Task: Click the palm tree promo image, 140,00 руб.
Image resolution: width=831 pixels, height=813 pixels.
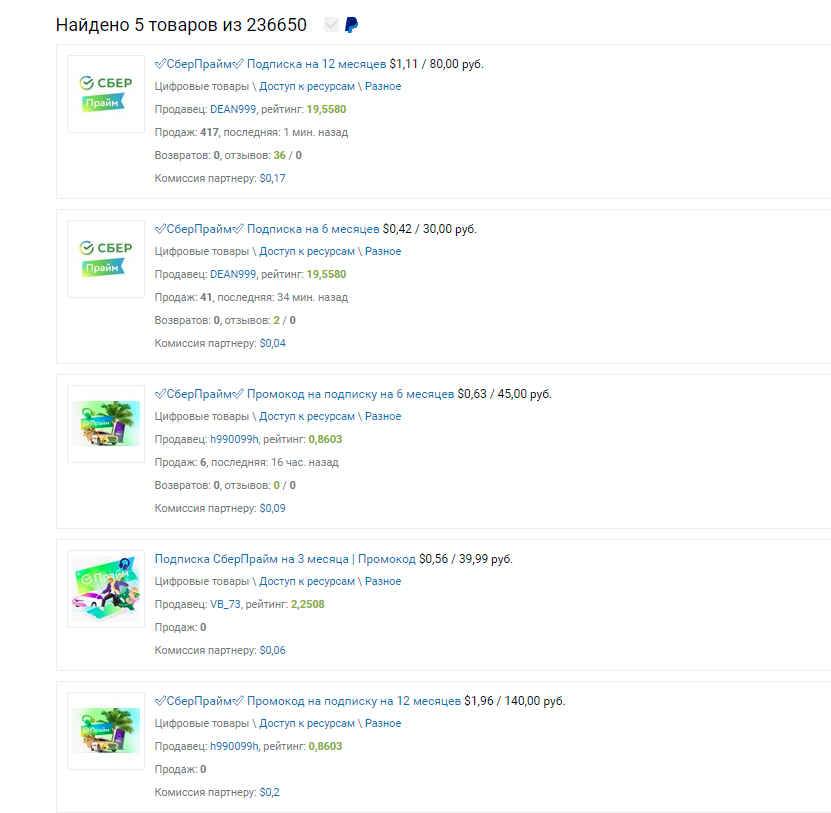Action: 106,731
